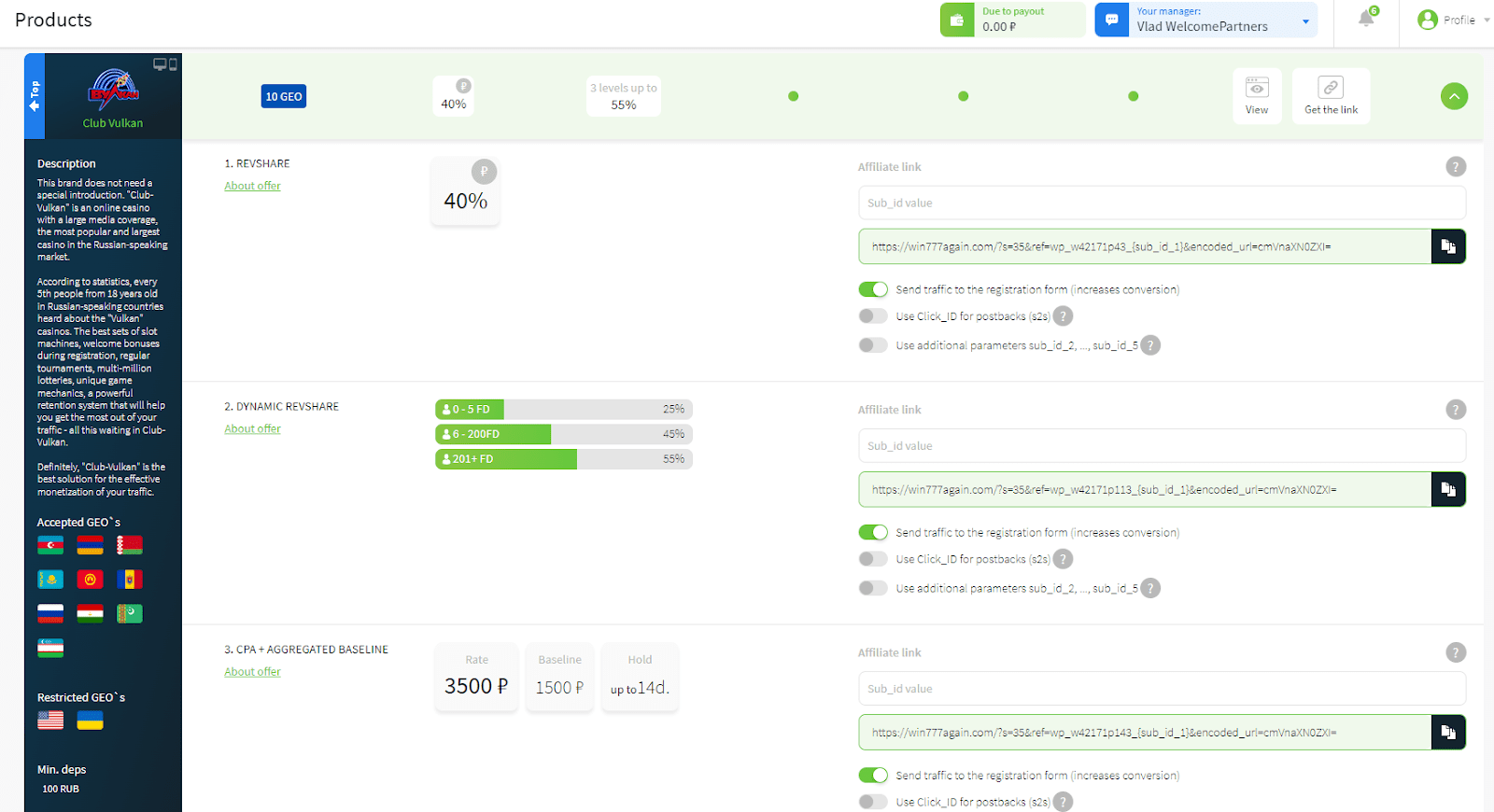Click the 100 RUB min deps value
The width and height of the screenshot is (1494, 812).
click(x=61, y=789)
